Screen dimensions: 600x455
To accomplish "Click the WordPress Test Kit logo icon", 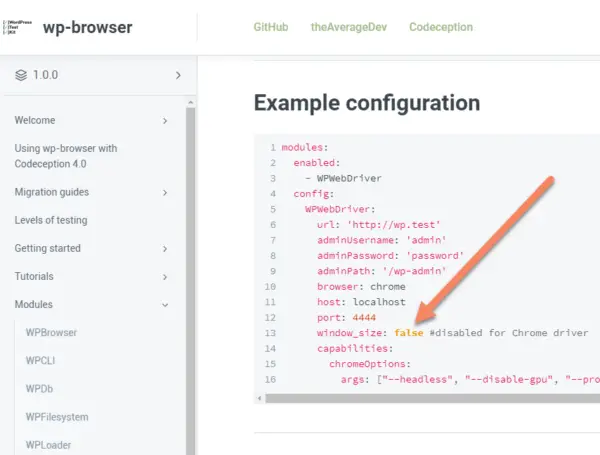I will point(17,27).
